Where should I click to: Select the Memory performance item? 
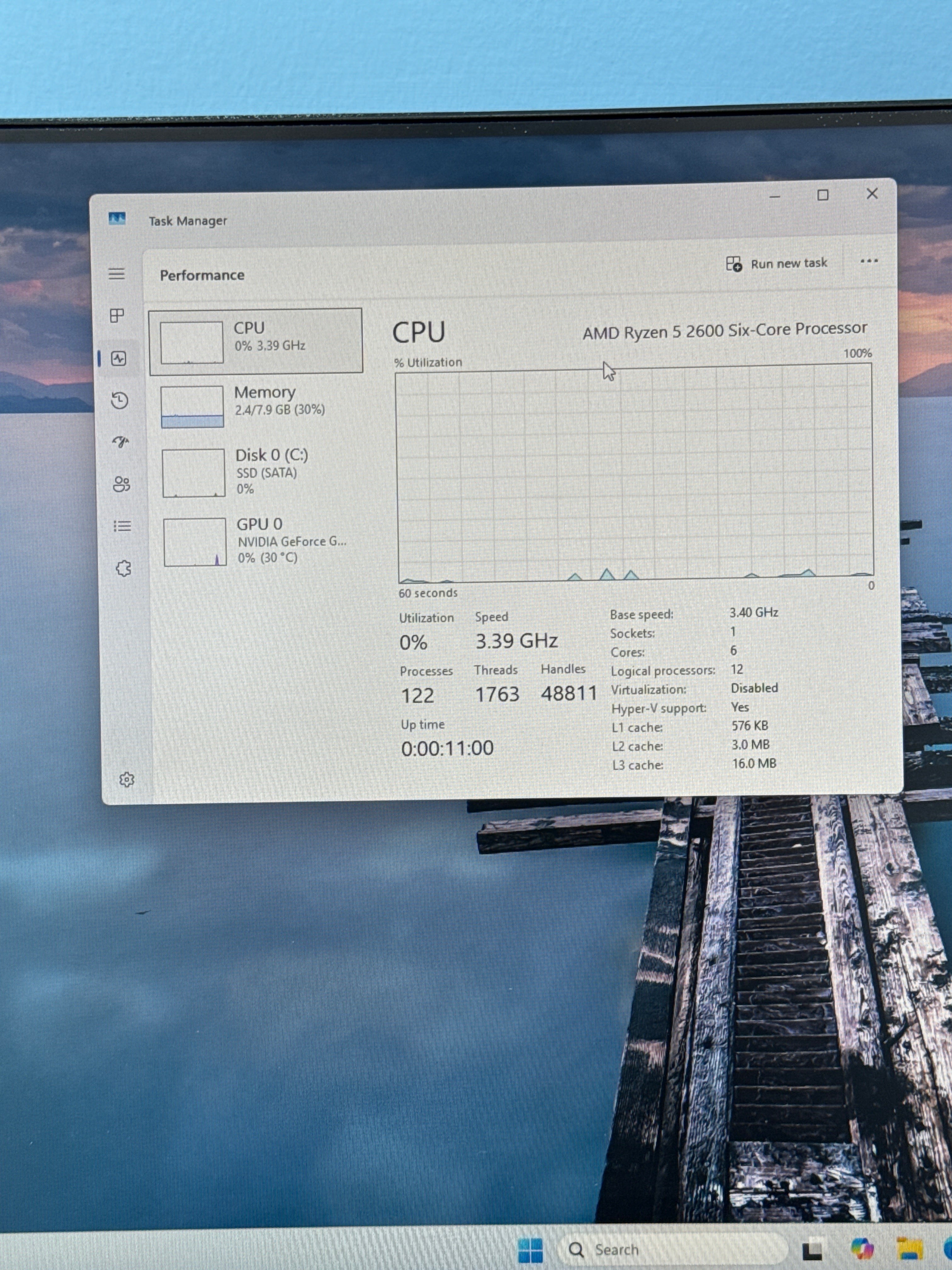coord(257,407)
